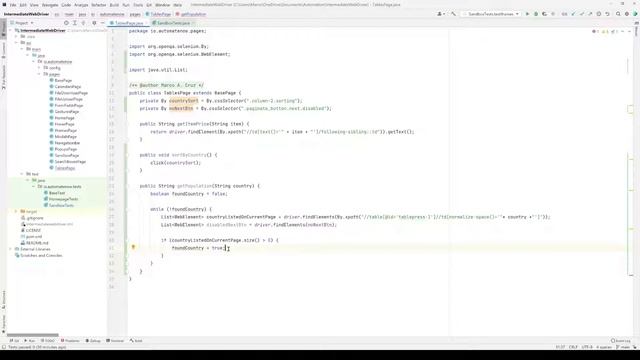Open the Build menu
The image size is (640, 360).
point(114,5)
